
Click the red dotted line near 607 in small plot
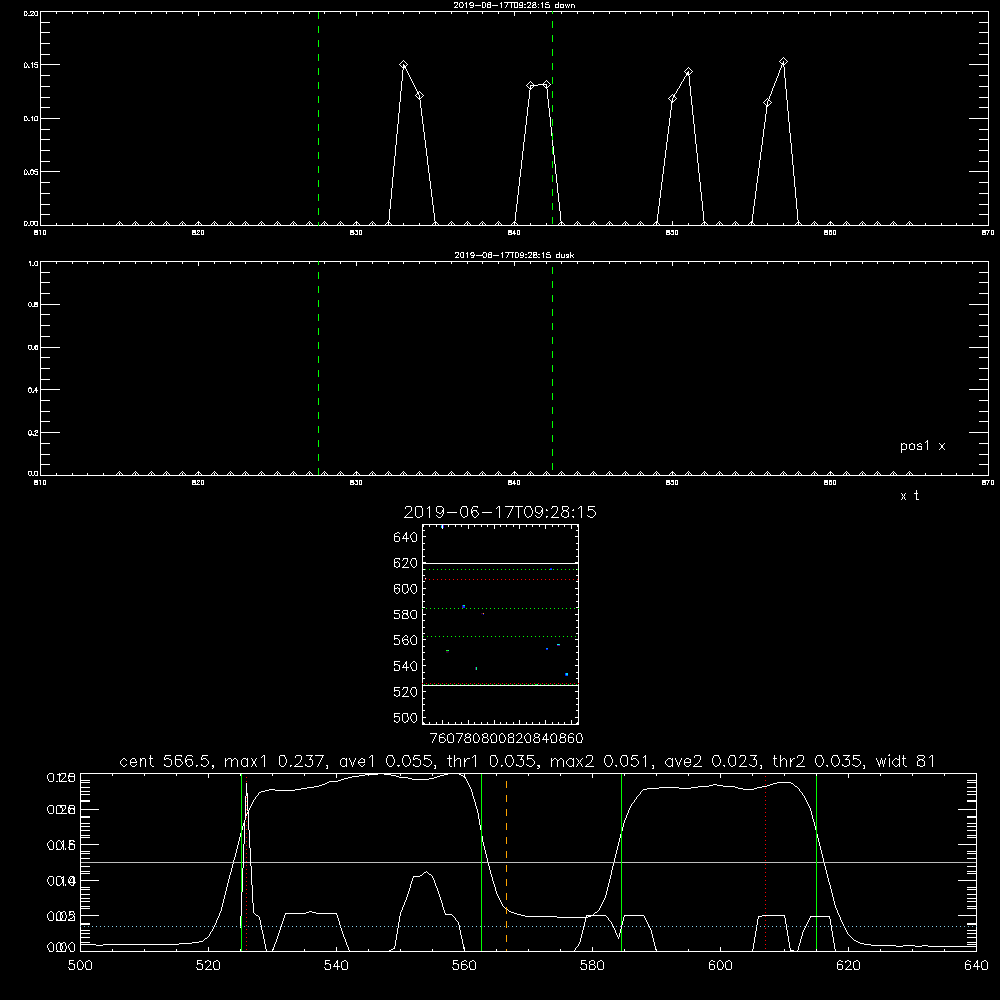click(x=500, y=580)
